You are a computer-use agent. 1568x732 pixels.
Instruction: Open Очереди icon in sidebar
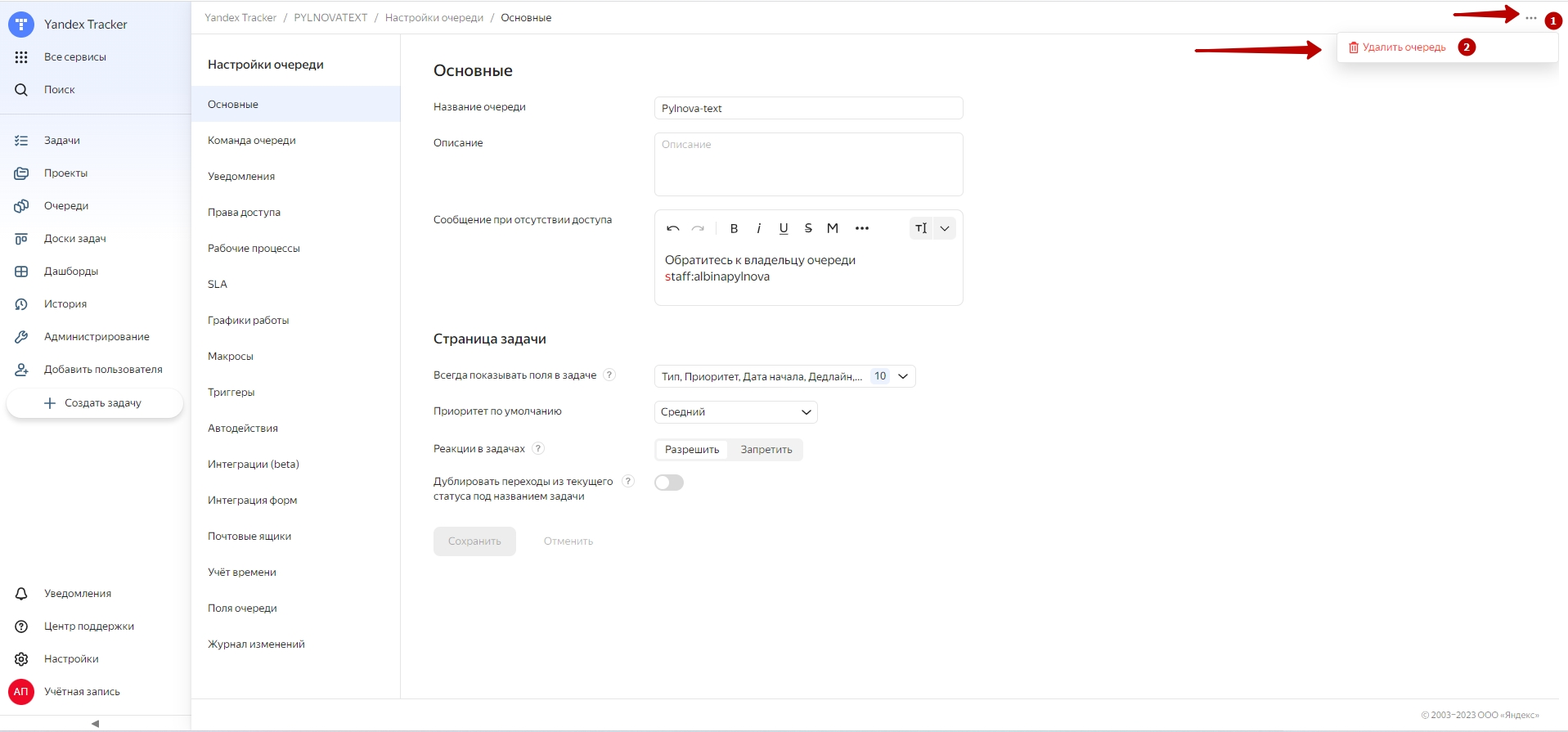tap(21, 206)
